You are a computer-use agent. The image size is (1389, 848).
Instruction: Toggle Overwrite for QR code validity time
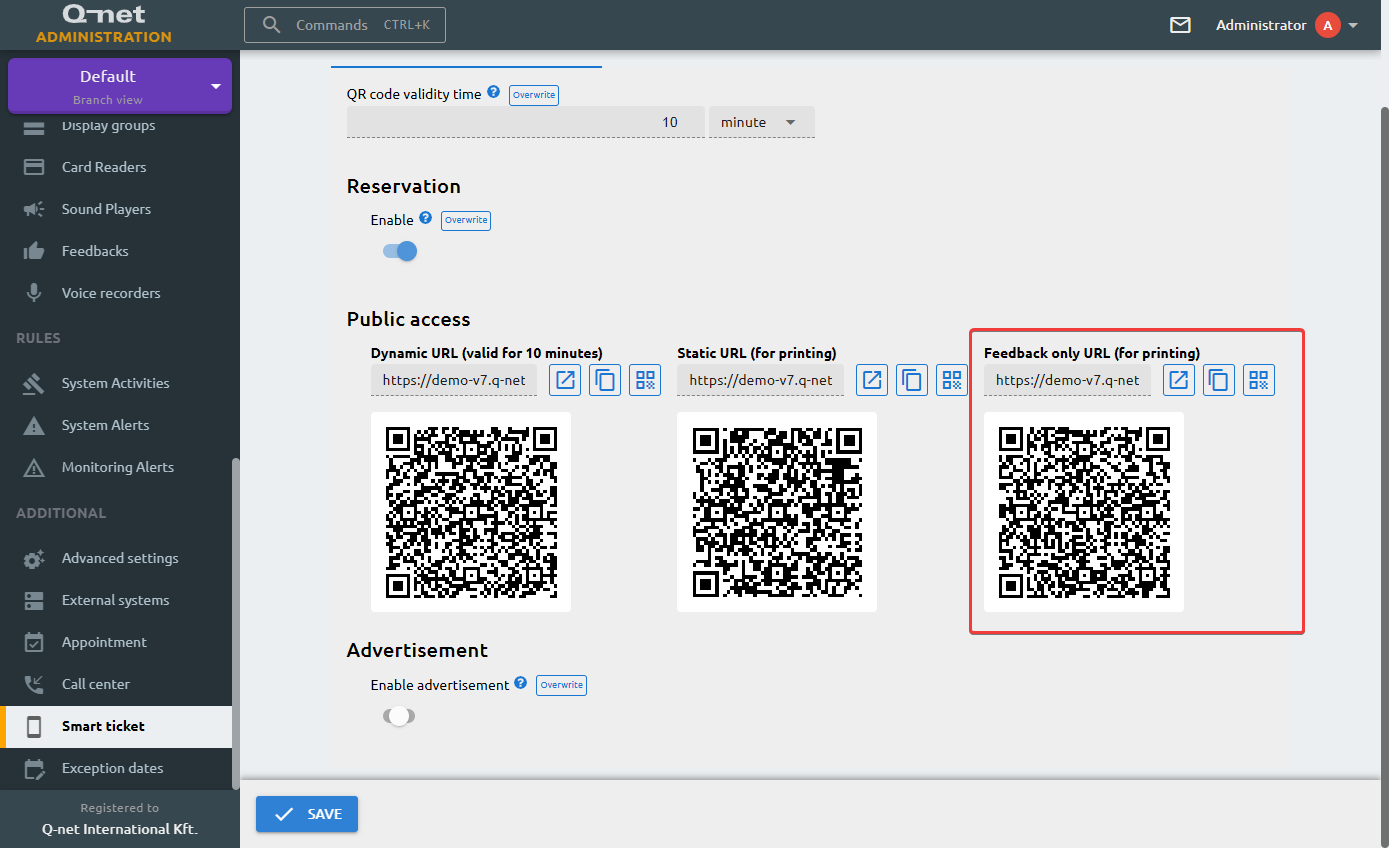coord(534,95)
